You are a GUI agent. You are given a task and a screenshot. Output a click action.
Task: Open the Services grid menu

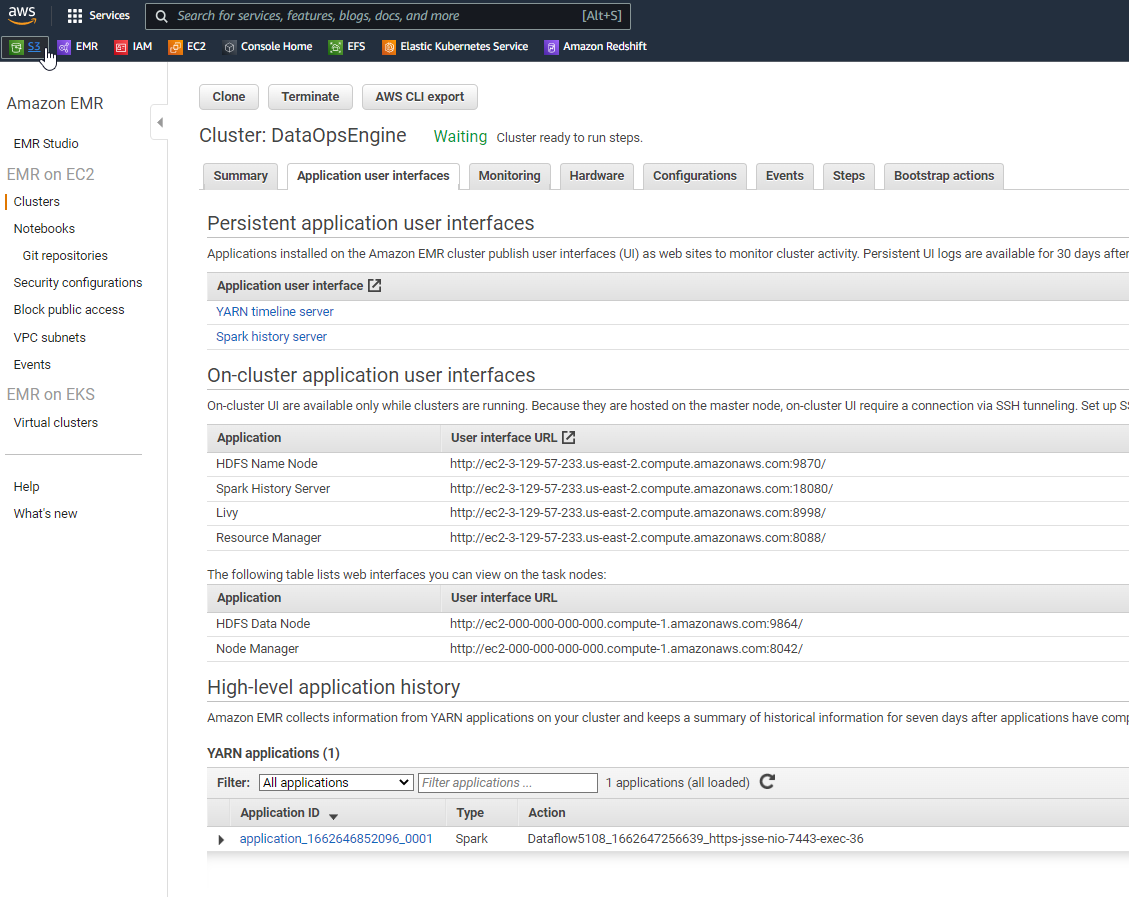[x=75, y=16]
